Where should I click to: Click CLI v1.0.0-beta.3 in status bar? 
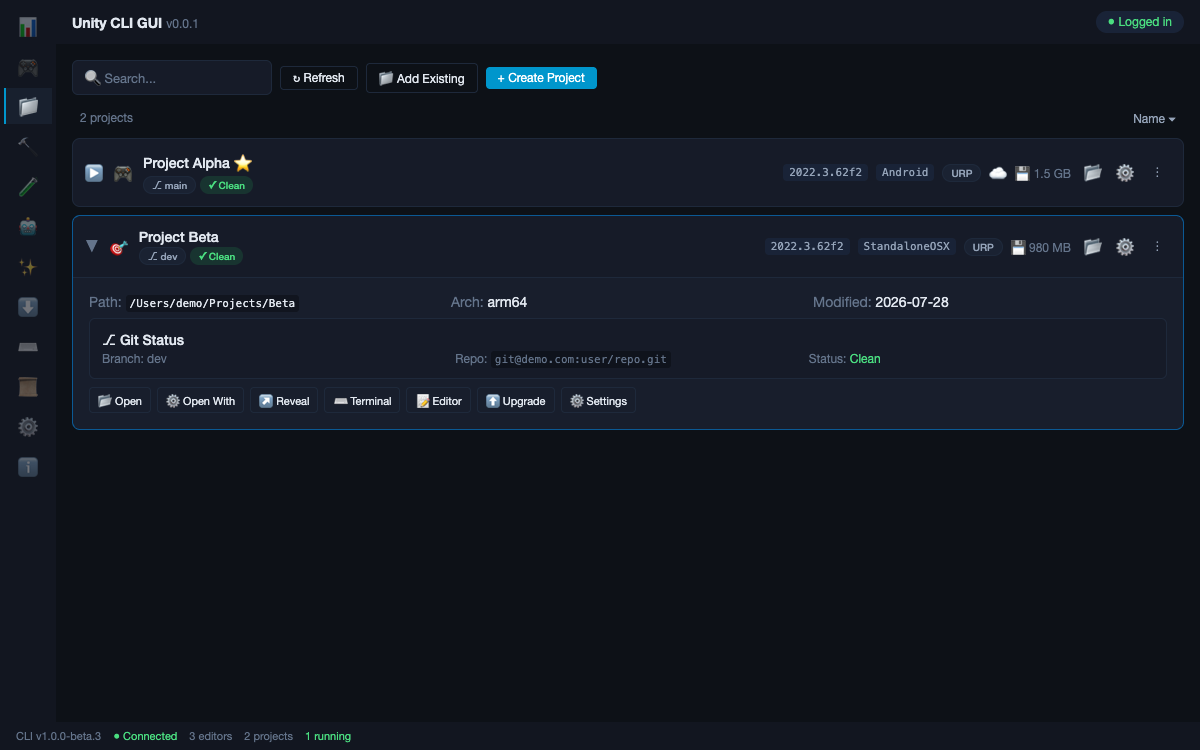point(58,736)
